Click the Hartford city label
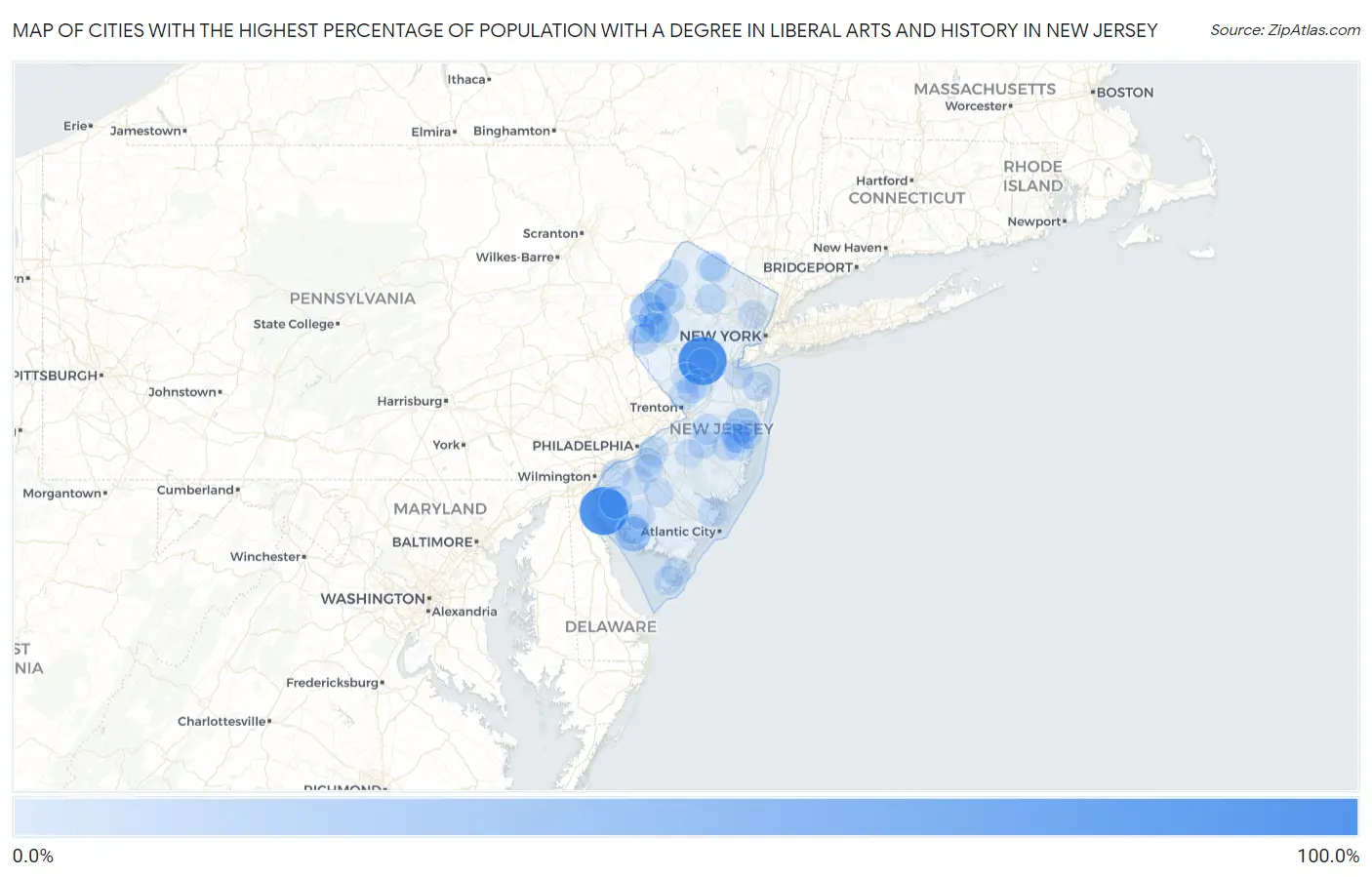 click(882, 180)
